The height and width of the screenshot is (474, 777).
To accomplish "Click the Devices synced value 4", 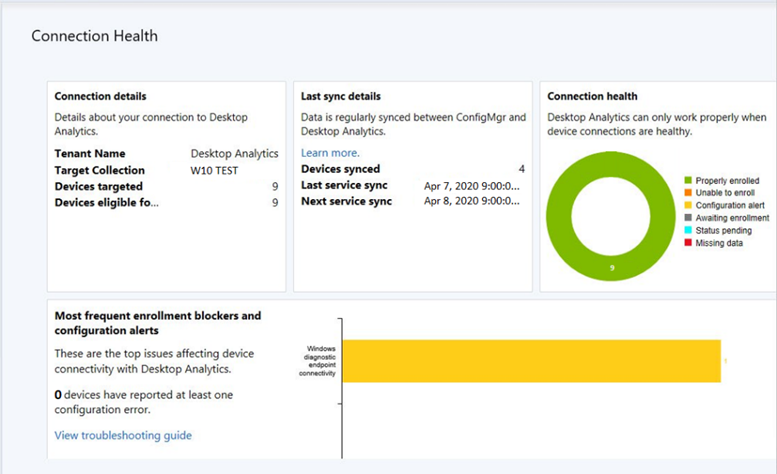I will coord(522,169).
